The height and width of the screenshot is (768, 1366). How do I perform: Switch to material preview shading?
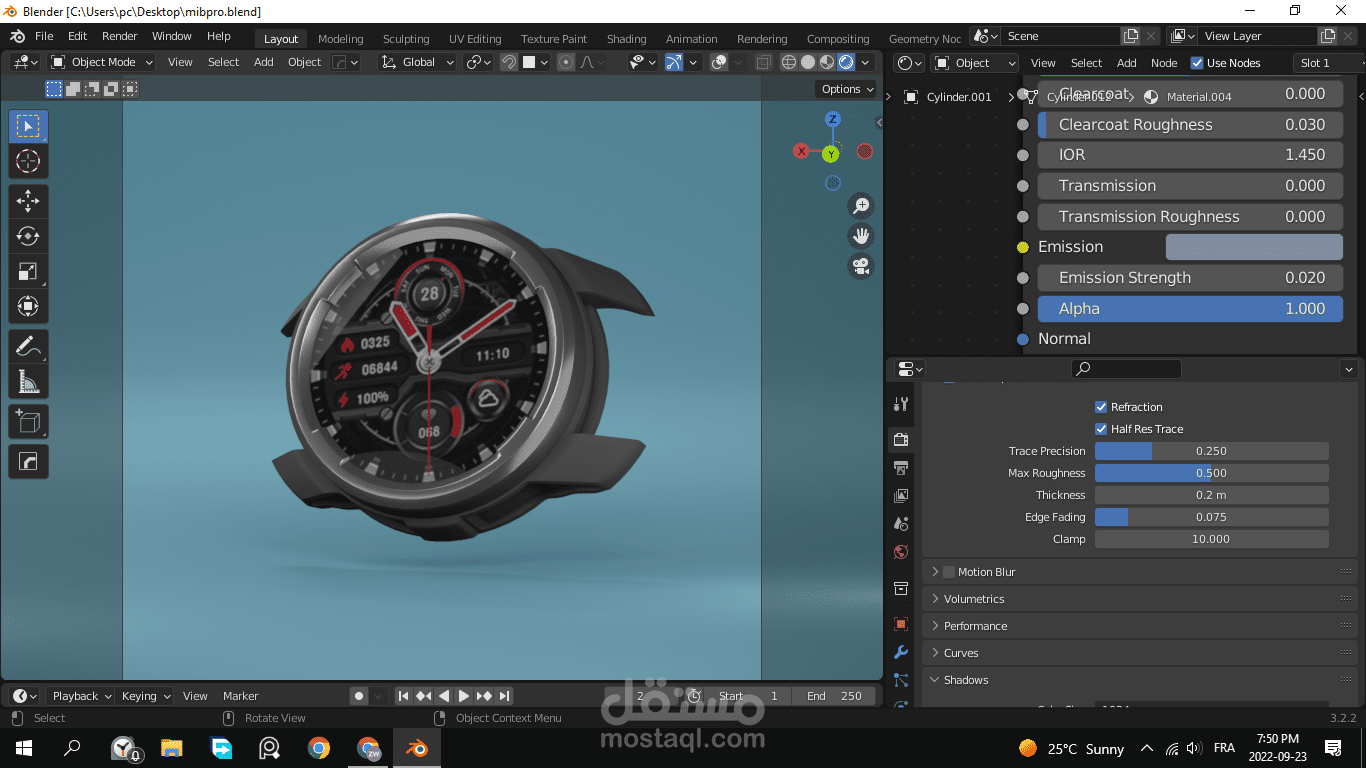pos(827,62)
